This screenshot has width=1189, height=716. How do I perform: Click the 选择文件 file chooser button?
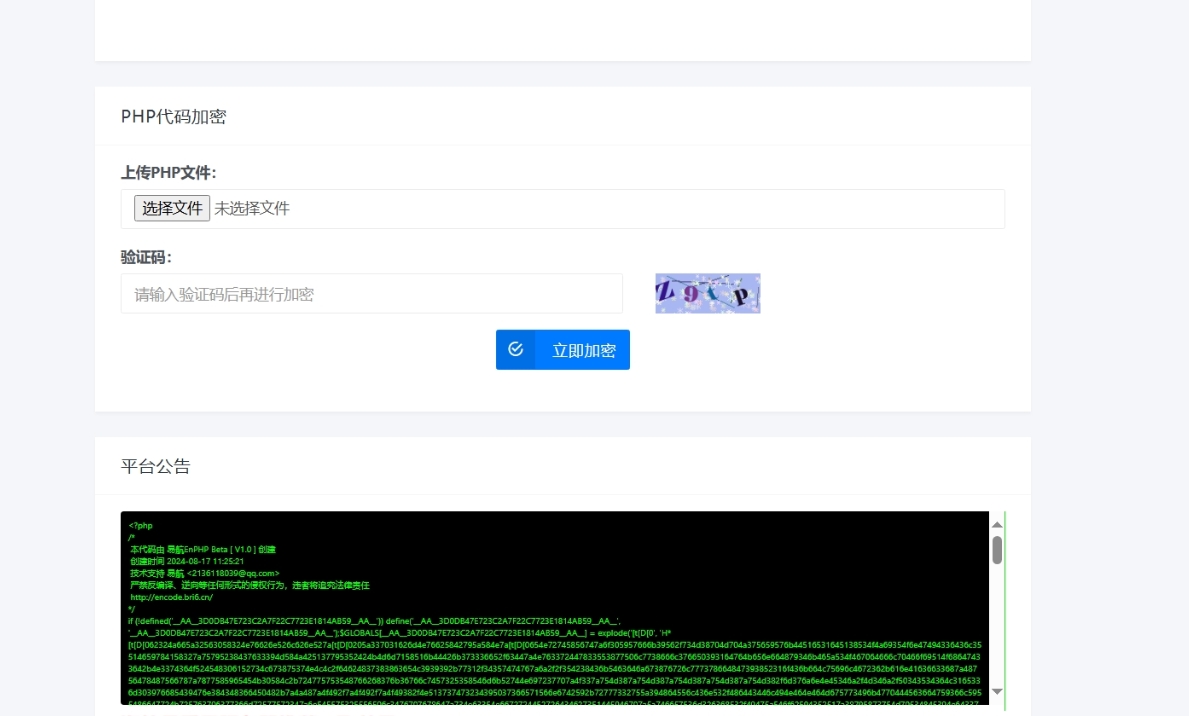(x=172, y=209)
